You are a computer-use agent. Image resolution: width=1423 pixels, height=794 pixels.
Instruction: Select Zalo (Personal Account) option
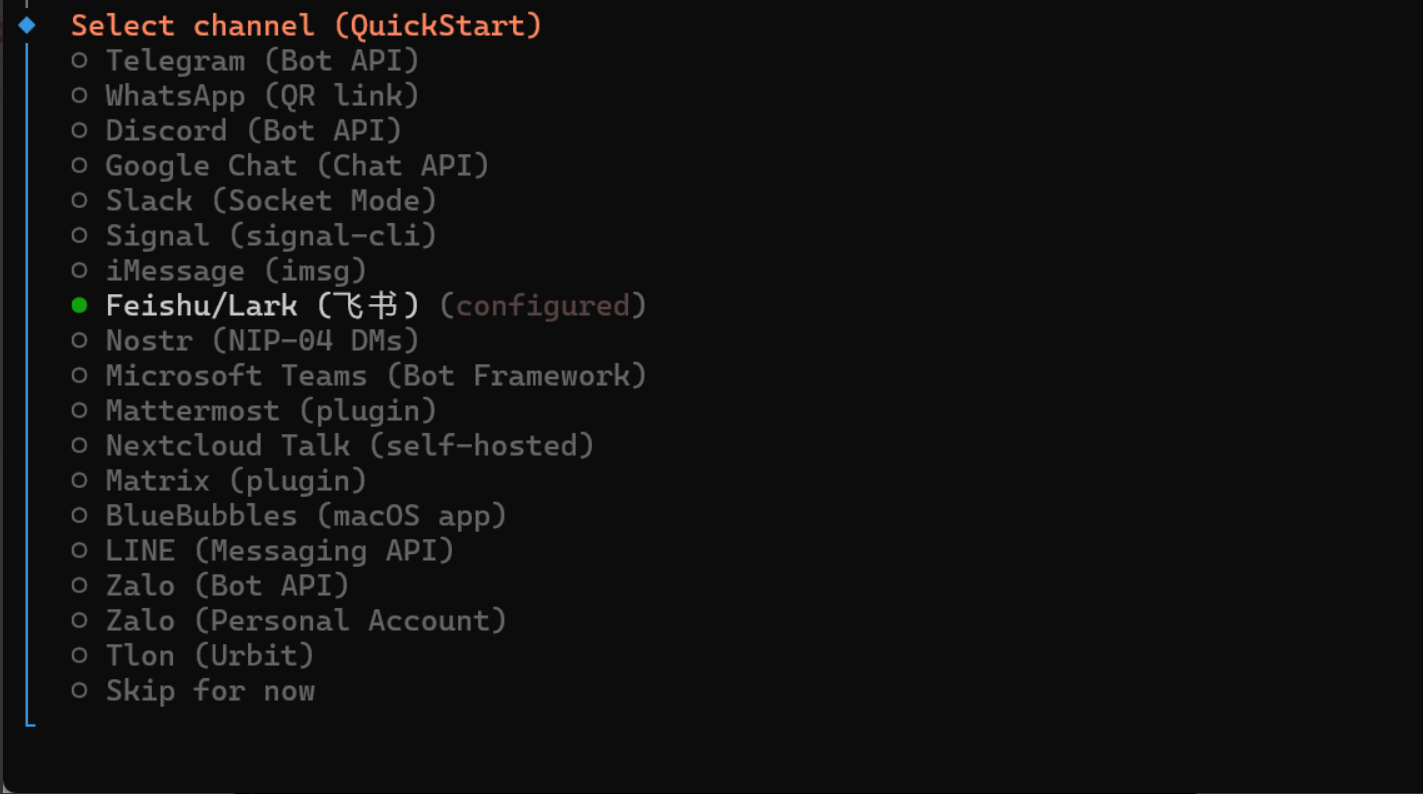click(305, 621)
